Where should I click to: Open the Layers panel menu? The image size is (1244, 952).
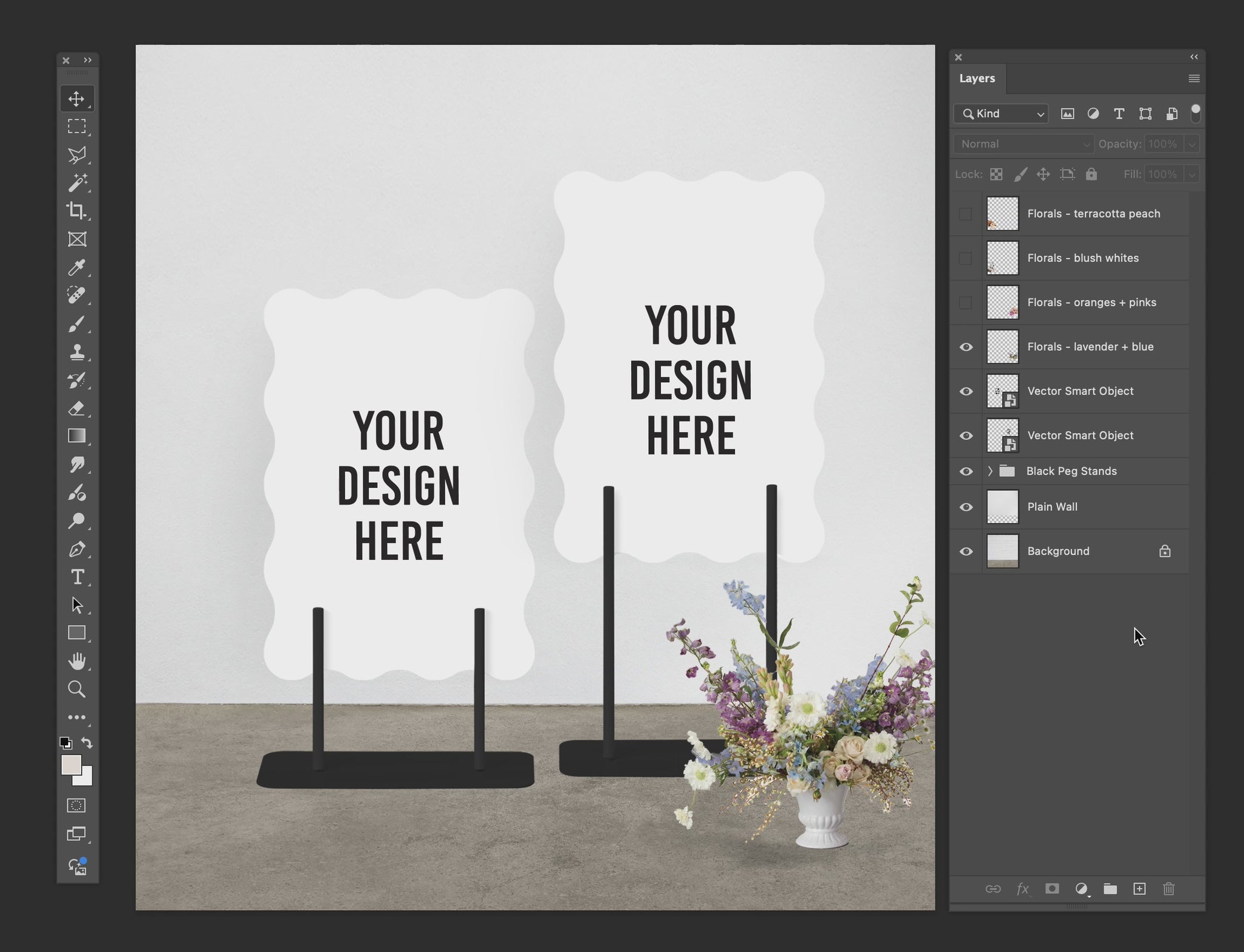coord(1194,78)
